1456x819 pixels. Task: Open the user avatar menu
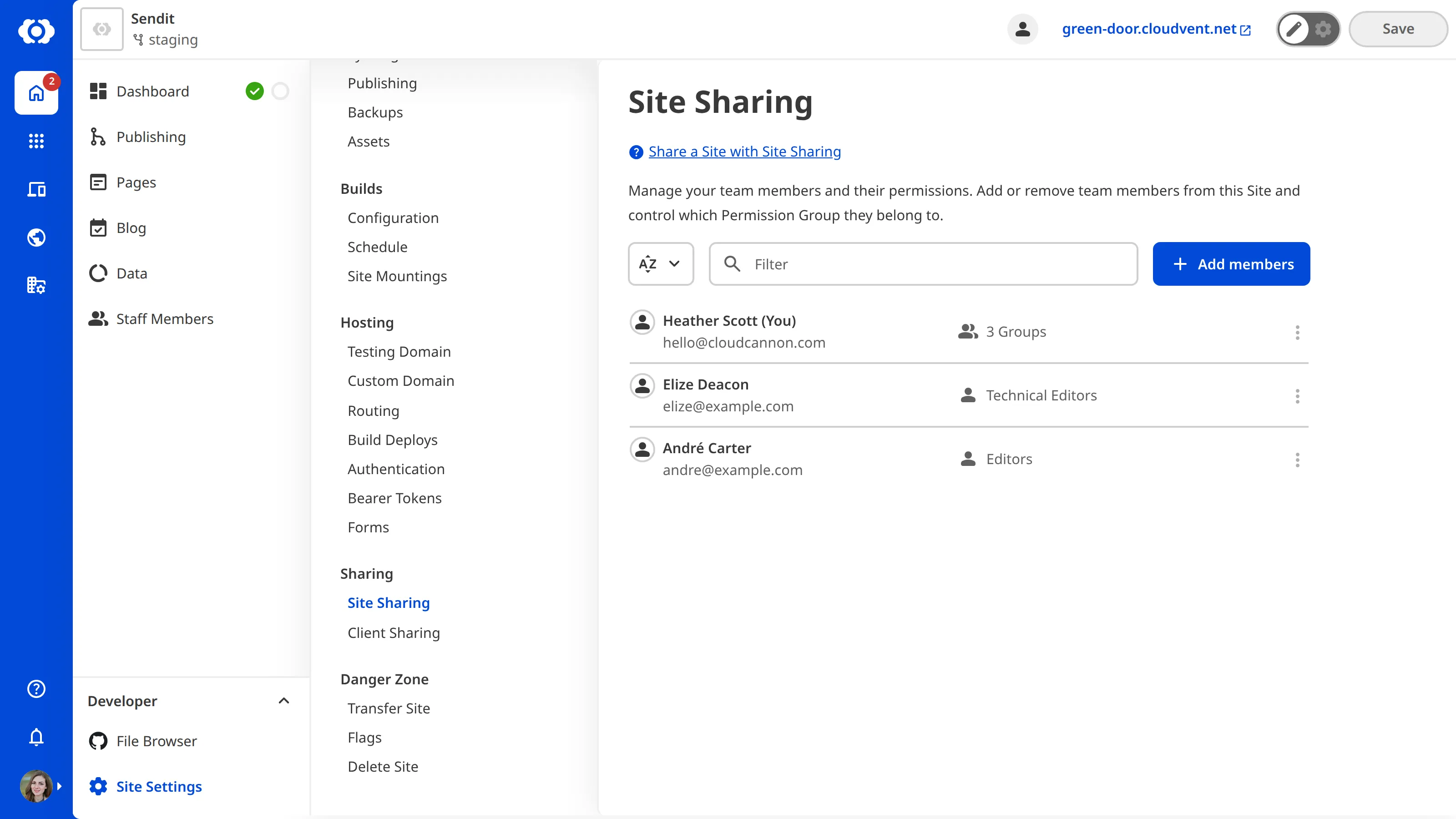(x=36, y=786)
